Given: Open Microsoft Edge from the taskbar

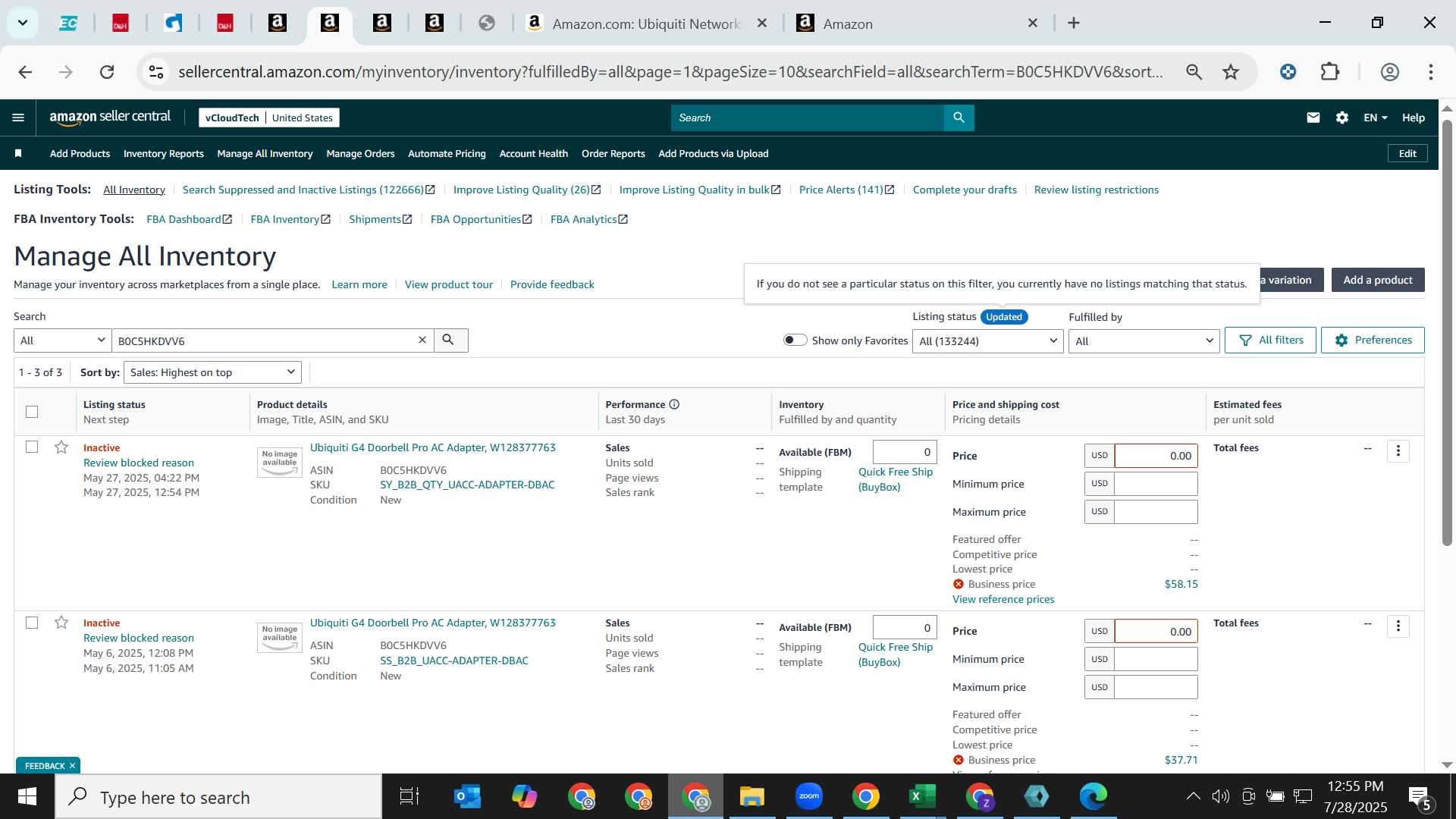Looking at the screenshot, I should pyautogui.click(x=1093, y=797).
